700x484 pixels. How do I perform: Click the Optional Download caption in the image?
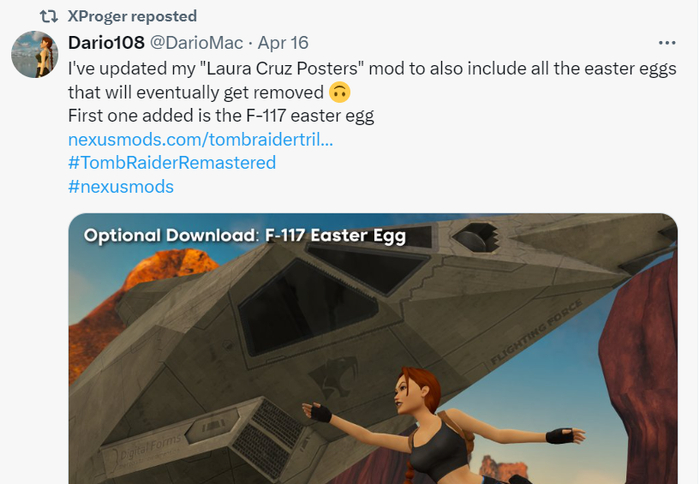click(245, 235)
